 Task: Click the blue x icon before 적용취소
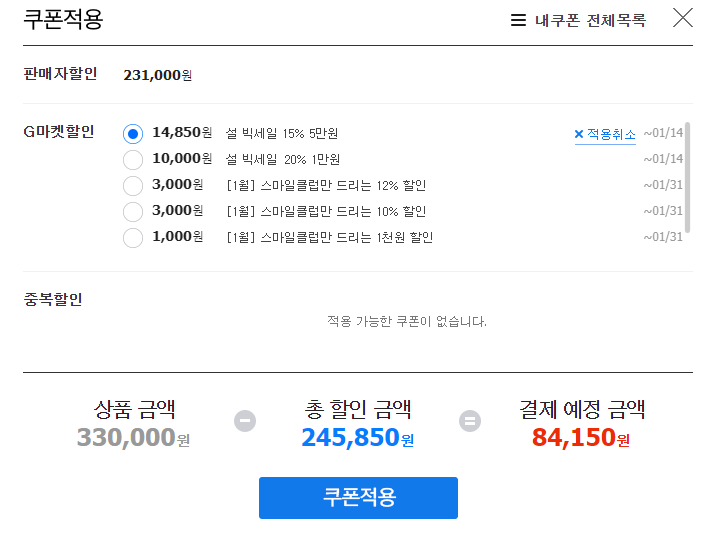coord(579,134)
